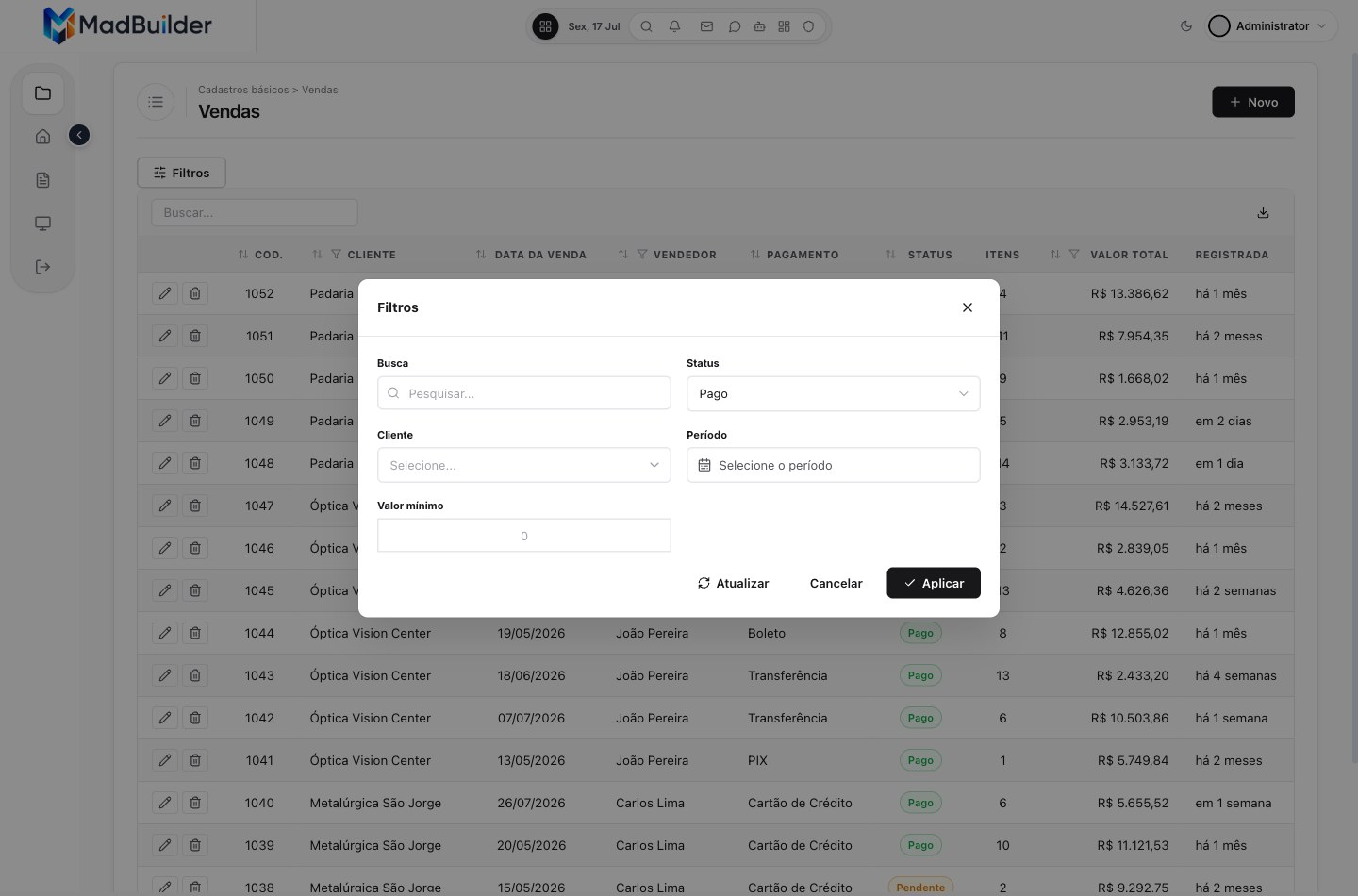
Task: Edit sale 1044 with the pencil icon
Action: (165, 633)
